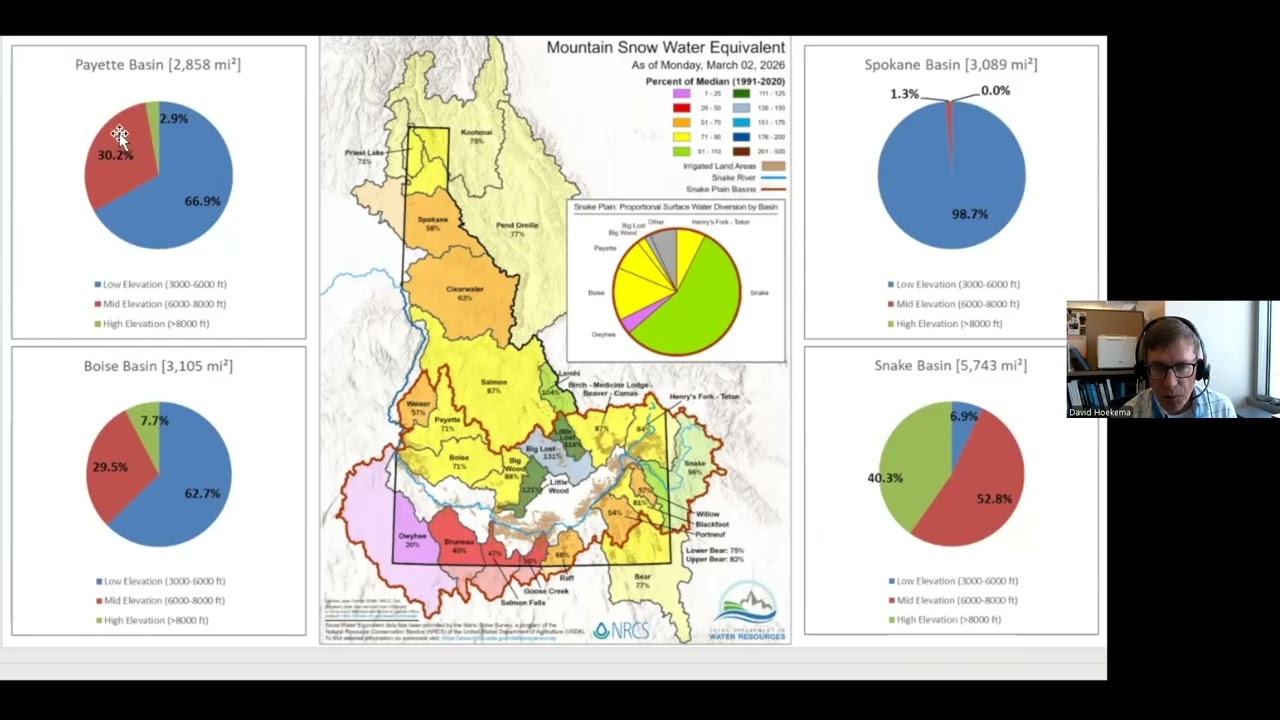Click the 0.0% label on Spokane pie
The height and width of the screenshot is (720, 1280).
click(x=996, y=90)
